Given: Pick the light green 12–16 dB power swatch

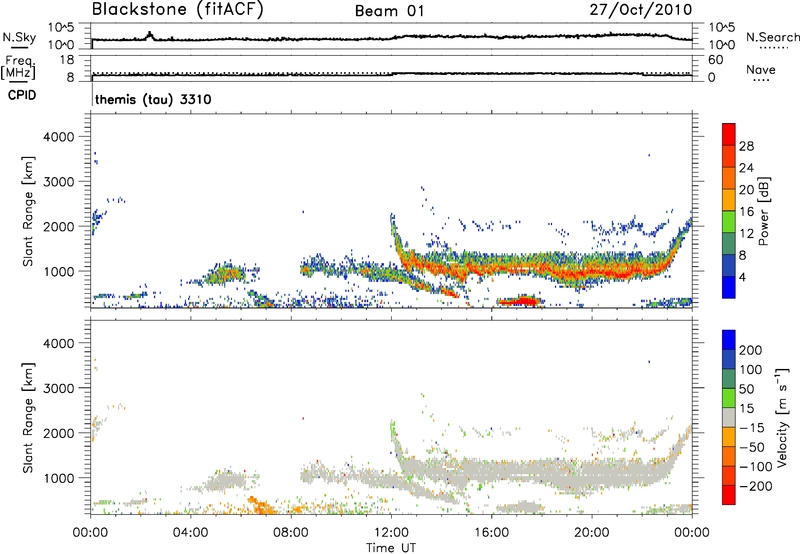Looking at the screenshot, I should (x=729, y=222).
